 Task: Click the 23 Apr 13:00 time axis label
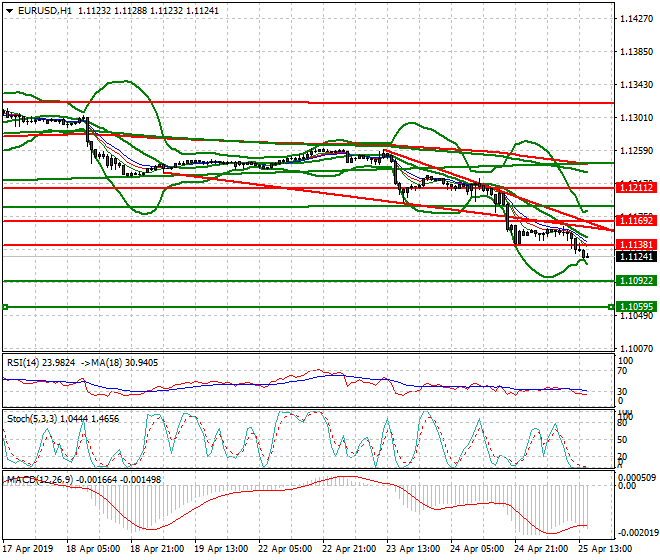tap(413, 549)
